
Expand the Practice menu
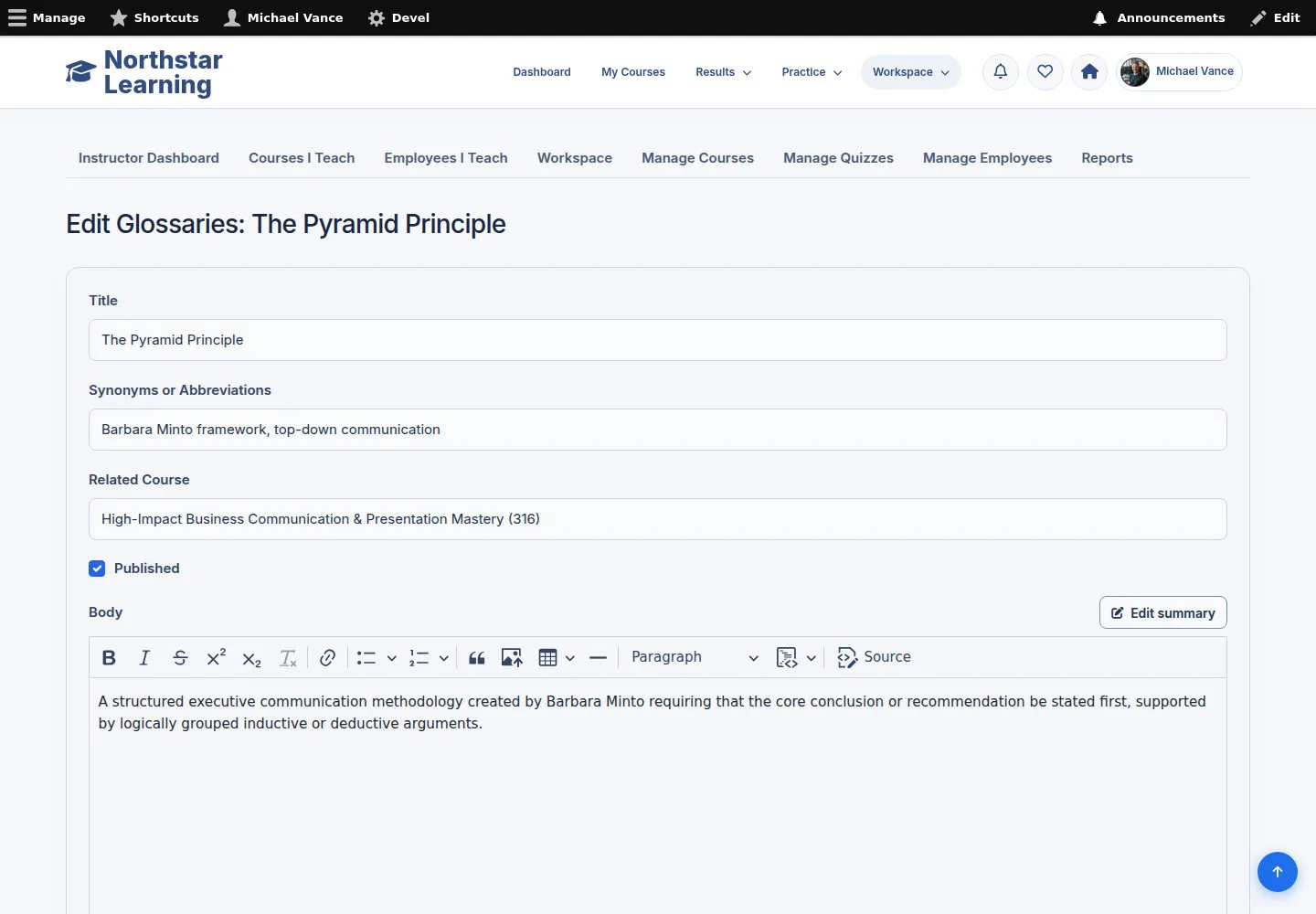(812, 72)
